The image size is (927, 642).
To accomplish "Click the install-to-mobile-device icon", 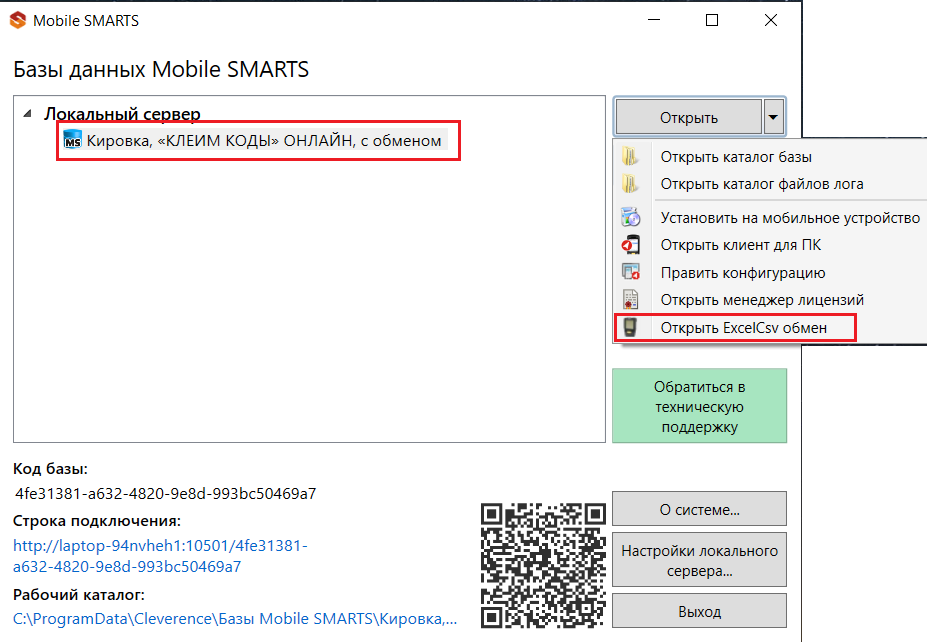I will [x=630, y=218].
